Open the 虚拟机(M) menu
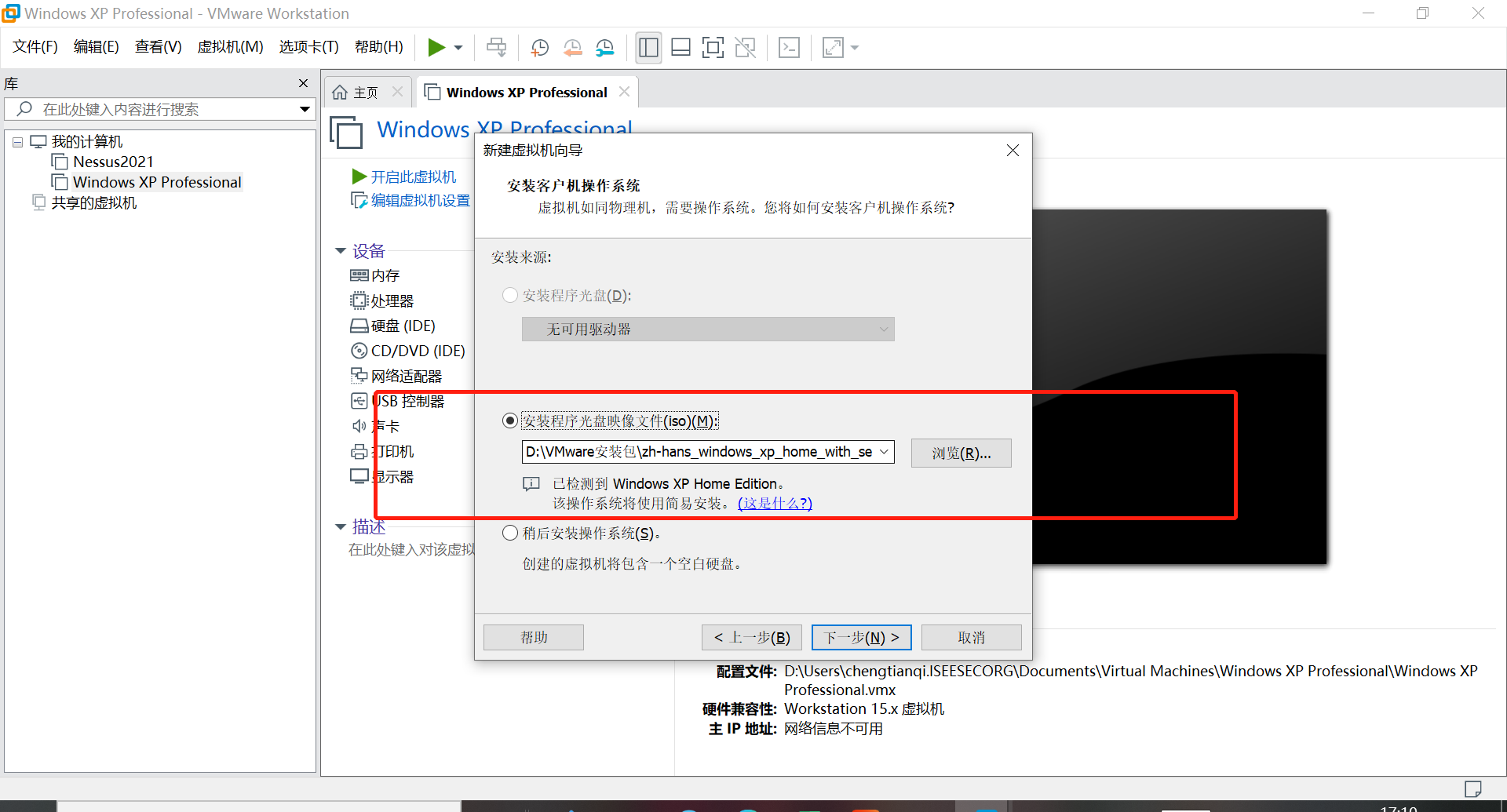The image size is (1507, 812). tap(230, 47)
